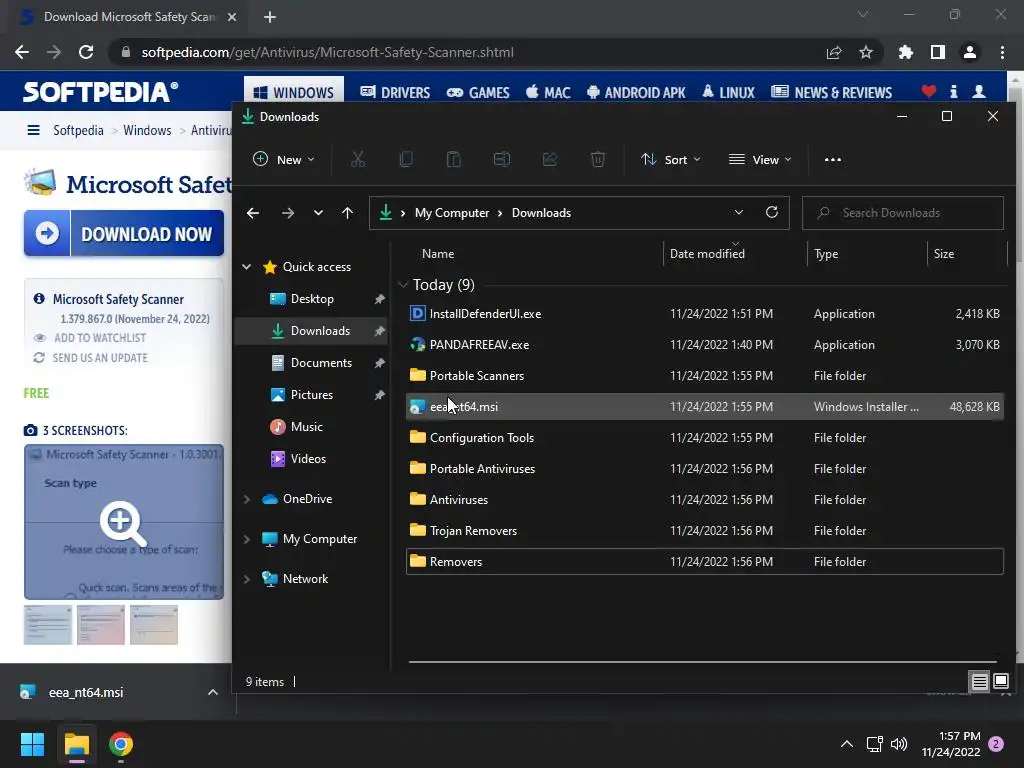Screen dimensions: 1024x768
Task: Click the share page icon in address bar
Action: 834,52
